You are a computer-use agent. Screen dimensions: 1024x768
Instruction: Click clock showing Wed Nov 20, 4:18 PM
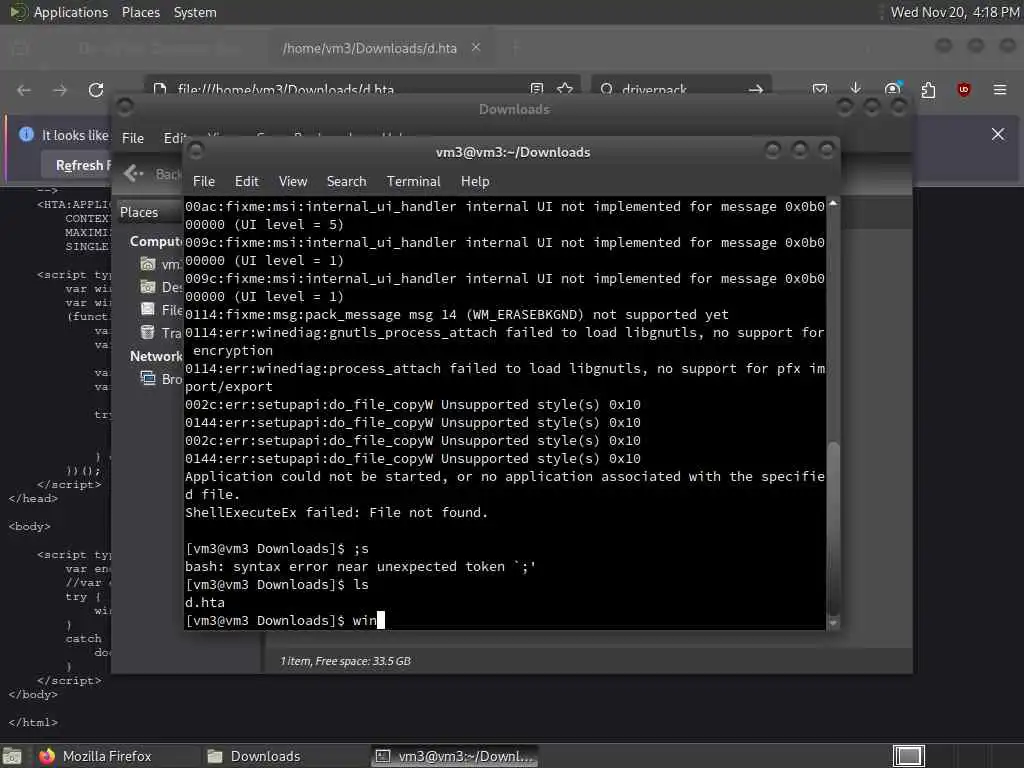tap(955, 12)
